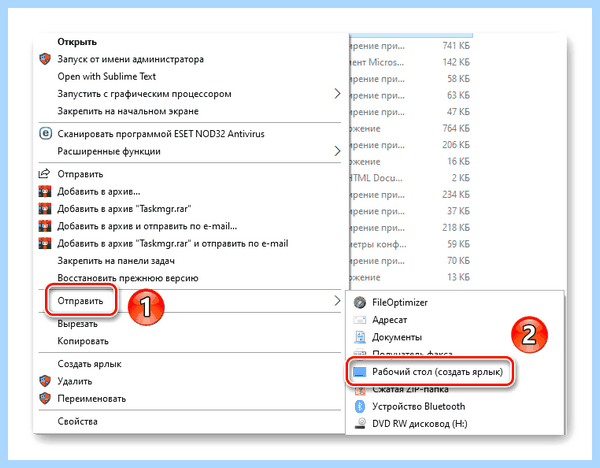Open the lower Отправить submenu entry

pos(80,301)
